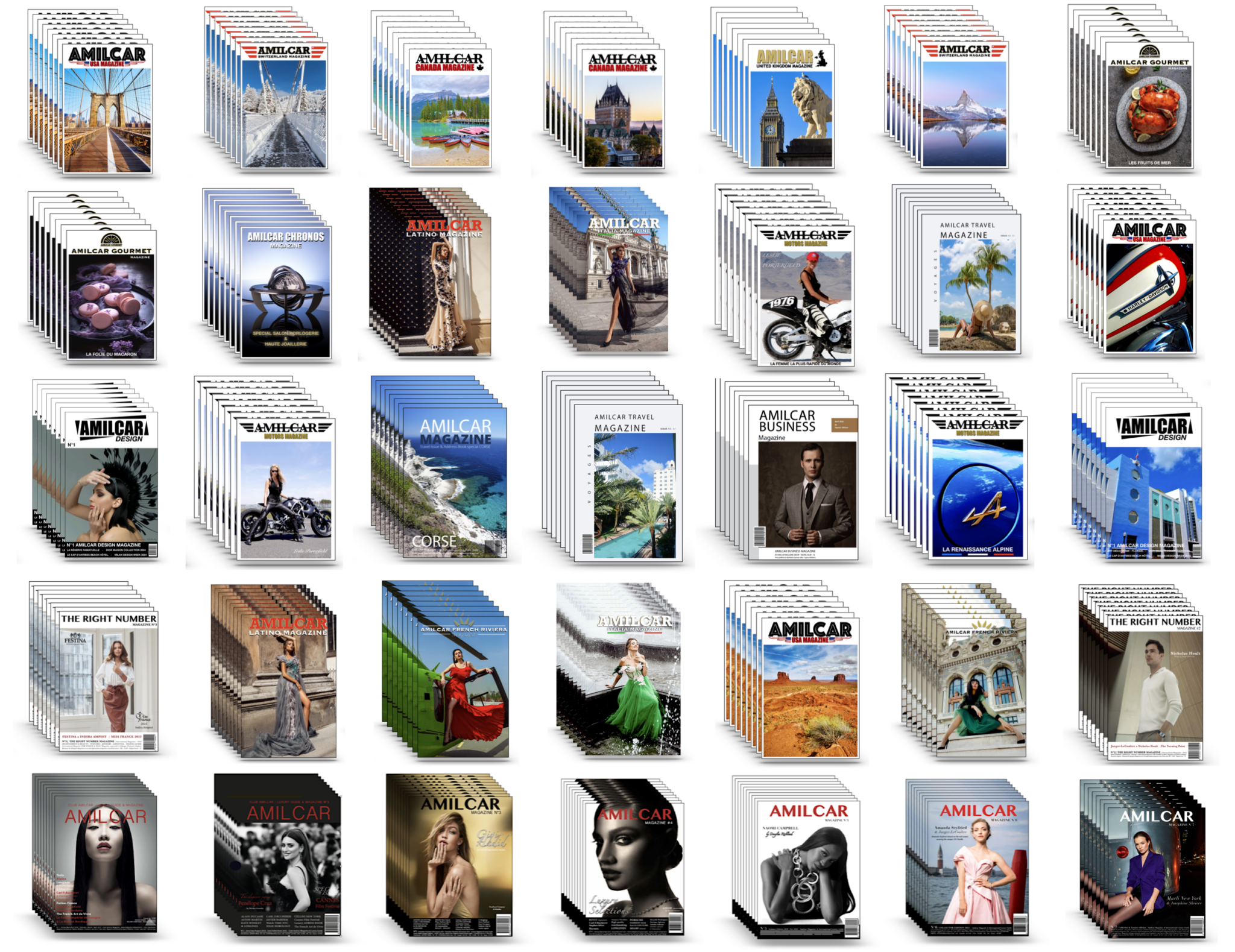
Task: Click the Amilcar Magazine Corse cover
Action: (x=455, y=484)
